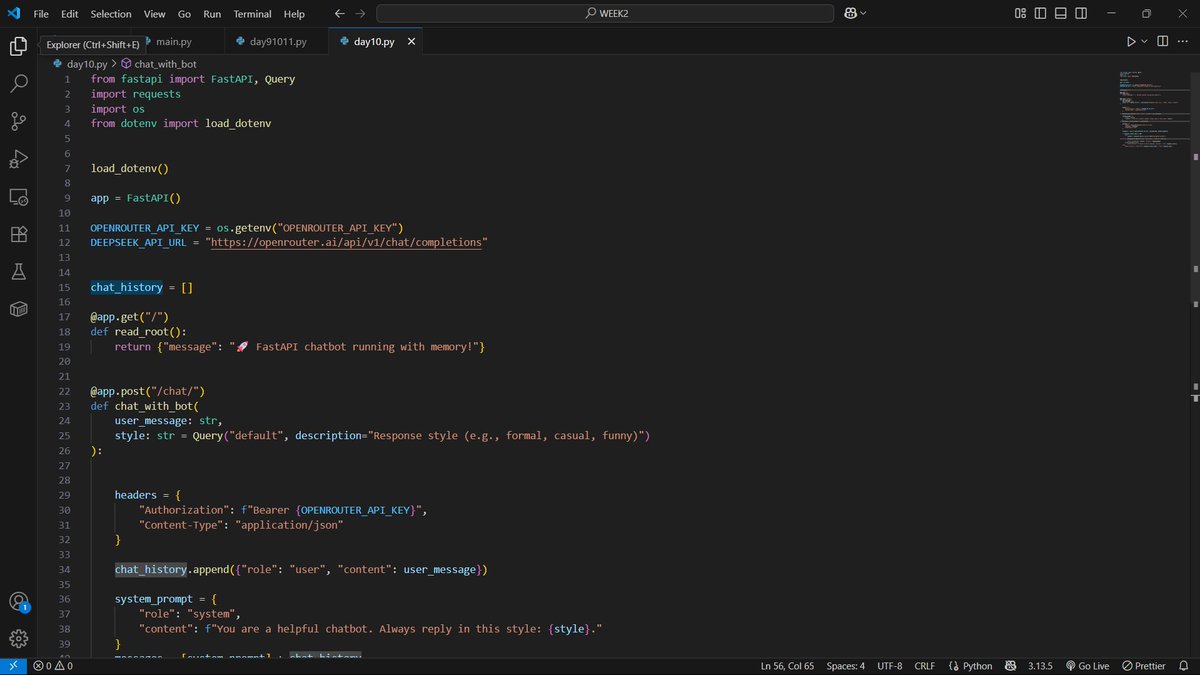
Task: Open the Source Control panel
Action: click(18, 121)
